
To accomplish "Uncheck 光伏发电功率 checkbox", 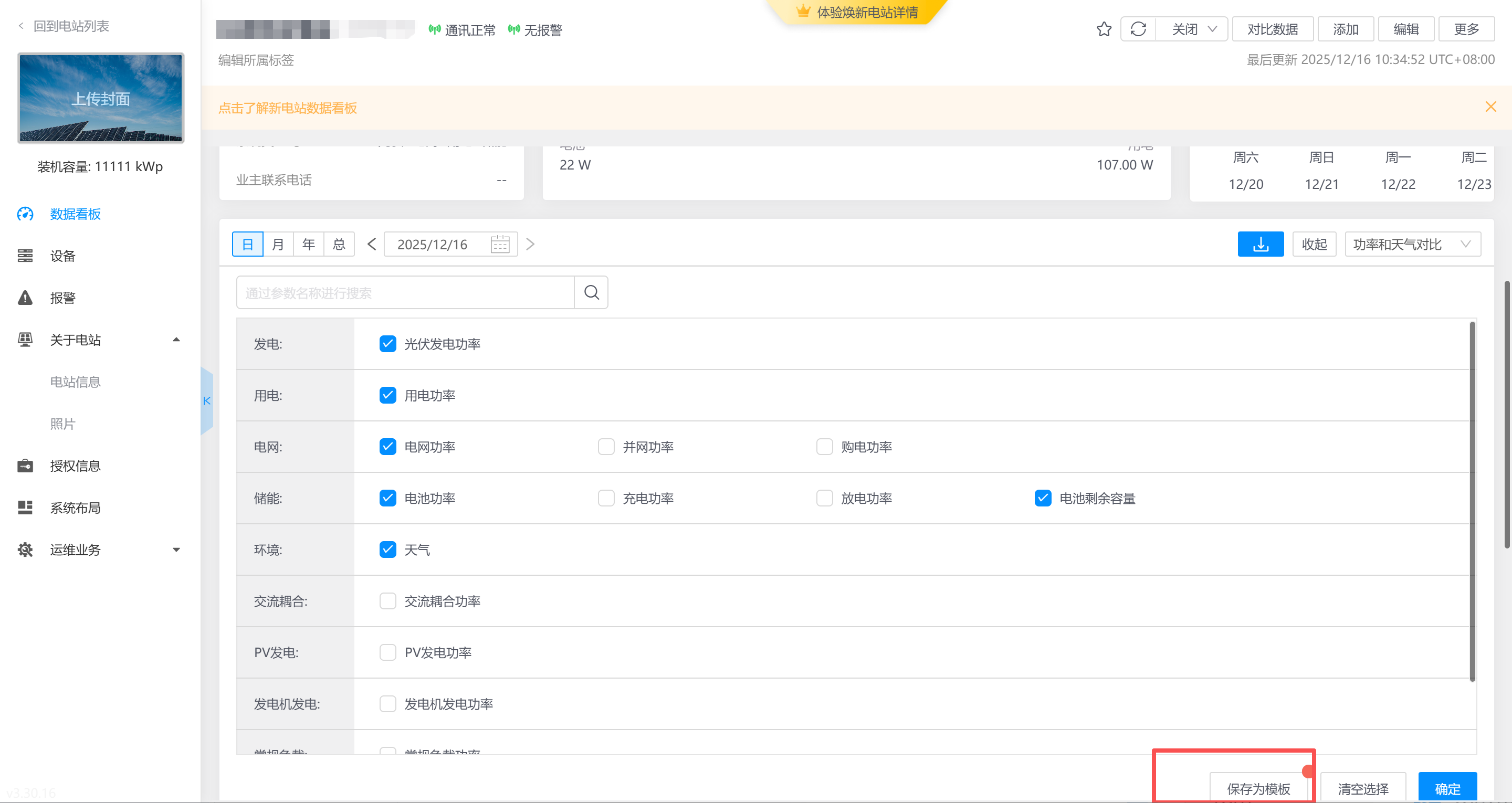I will 387,344.
